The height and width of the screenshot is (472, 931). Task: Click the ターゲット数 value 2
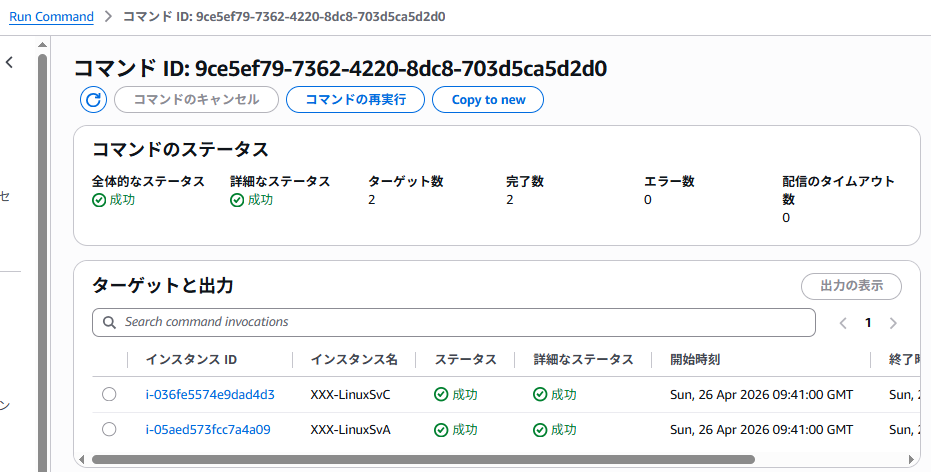[372, 200]
